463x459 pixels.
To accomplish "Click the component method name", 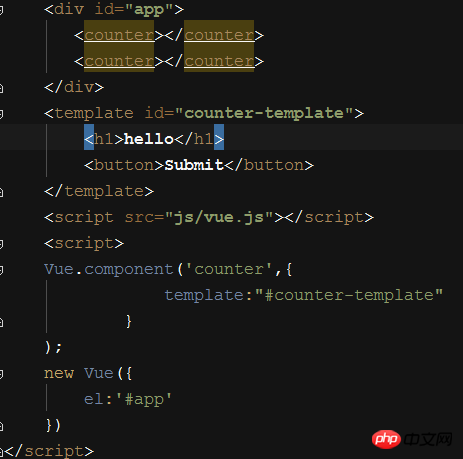I will (x=129, y=270).
